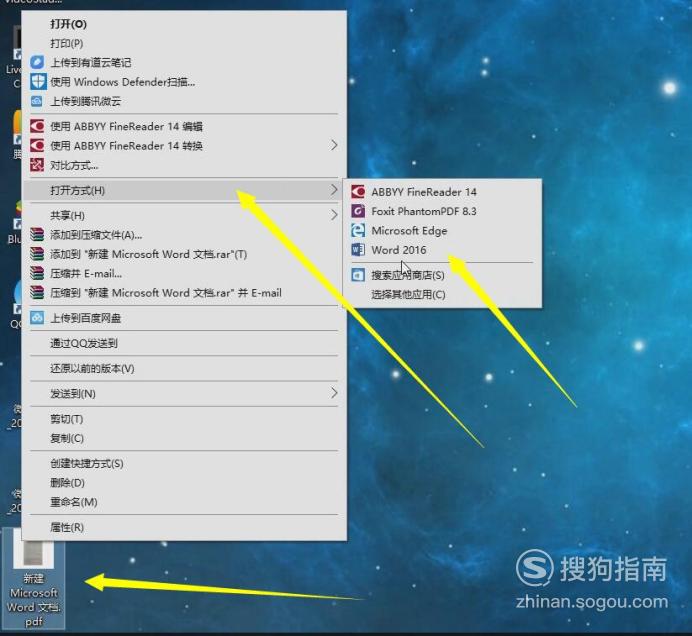Select 通过QQ发送到 menu entry
This screenshot has height=636, width=692.
[x=184, y=343]
